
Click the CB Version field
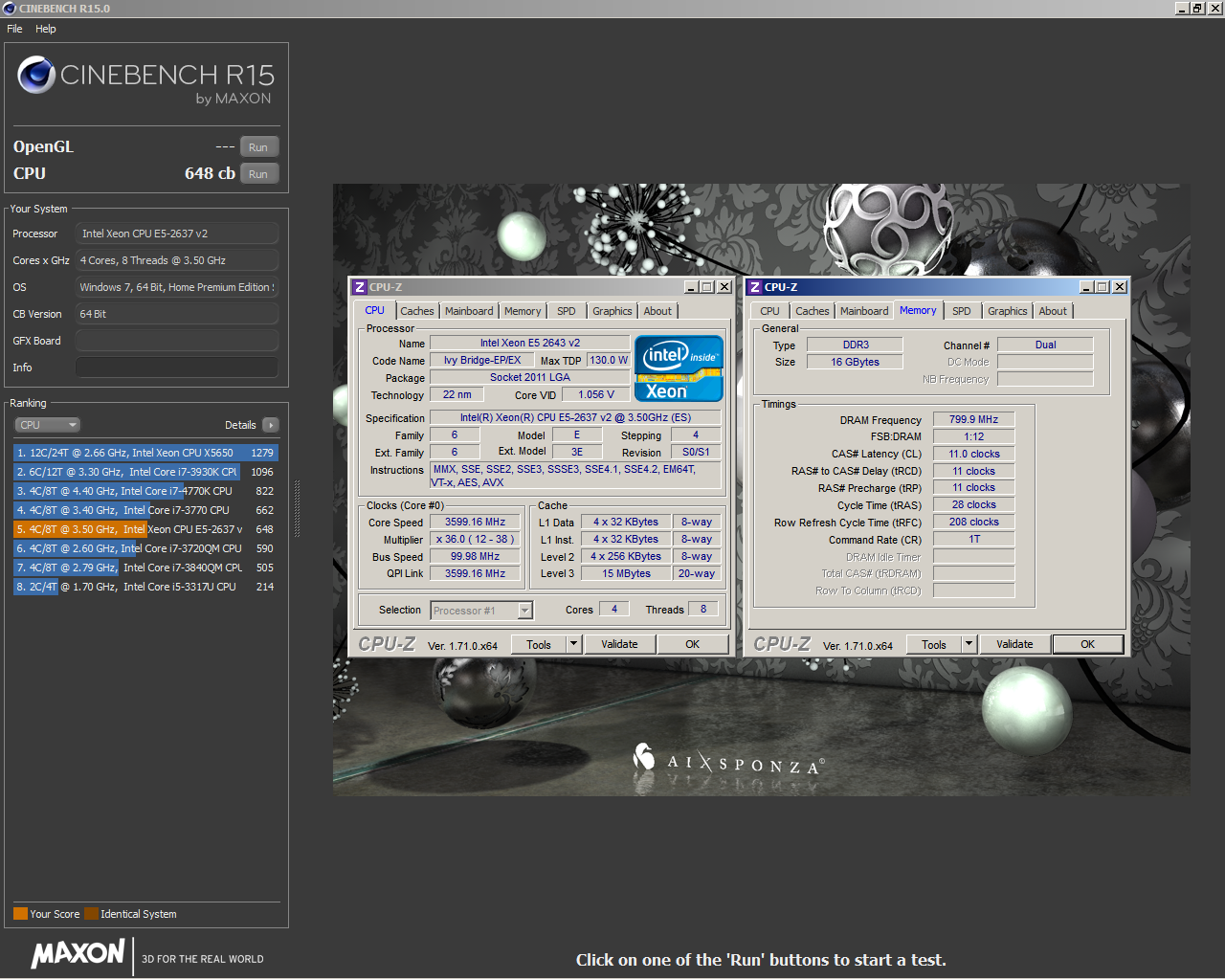[x=177, y=314]
